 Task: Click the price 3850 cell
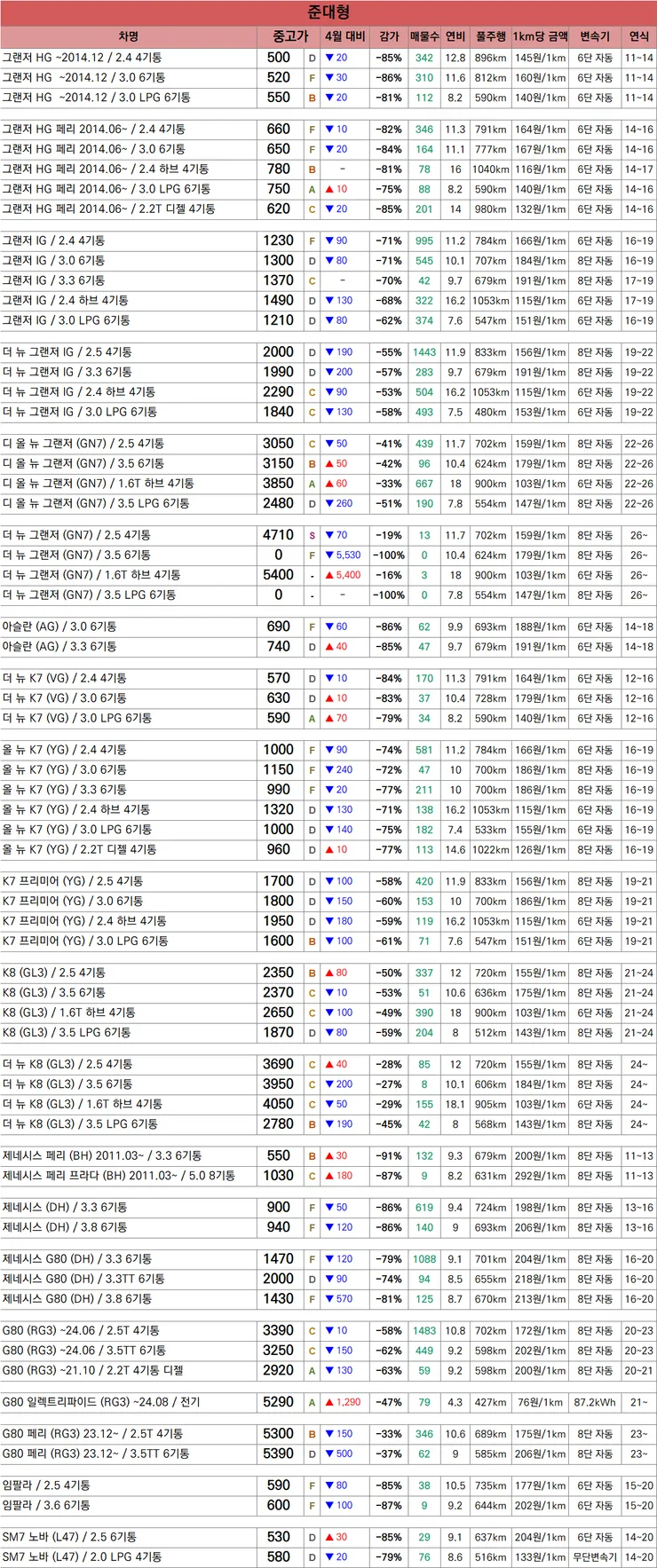pos(279,484)
